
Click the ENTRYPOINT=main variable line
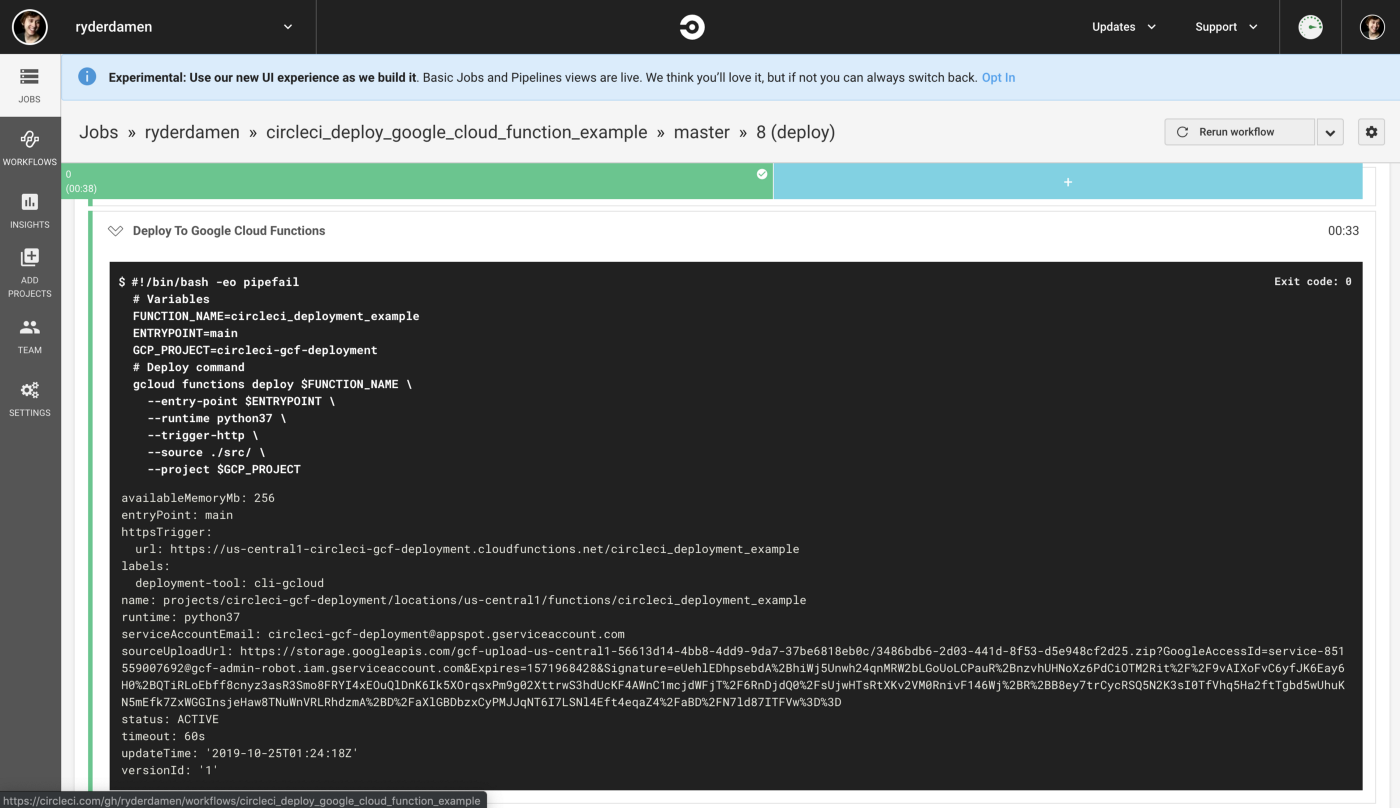click(185, 333)
